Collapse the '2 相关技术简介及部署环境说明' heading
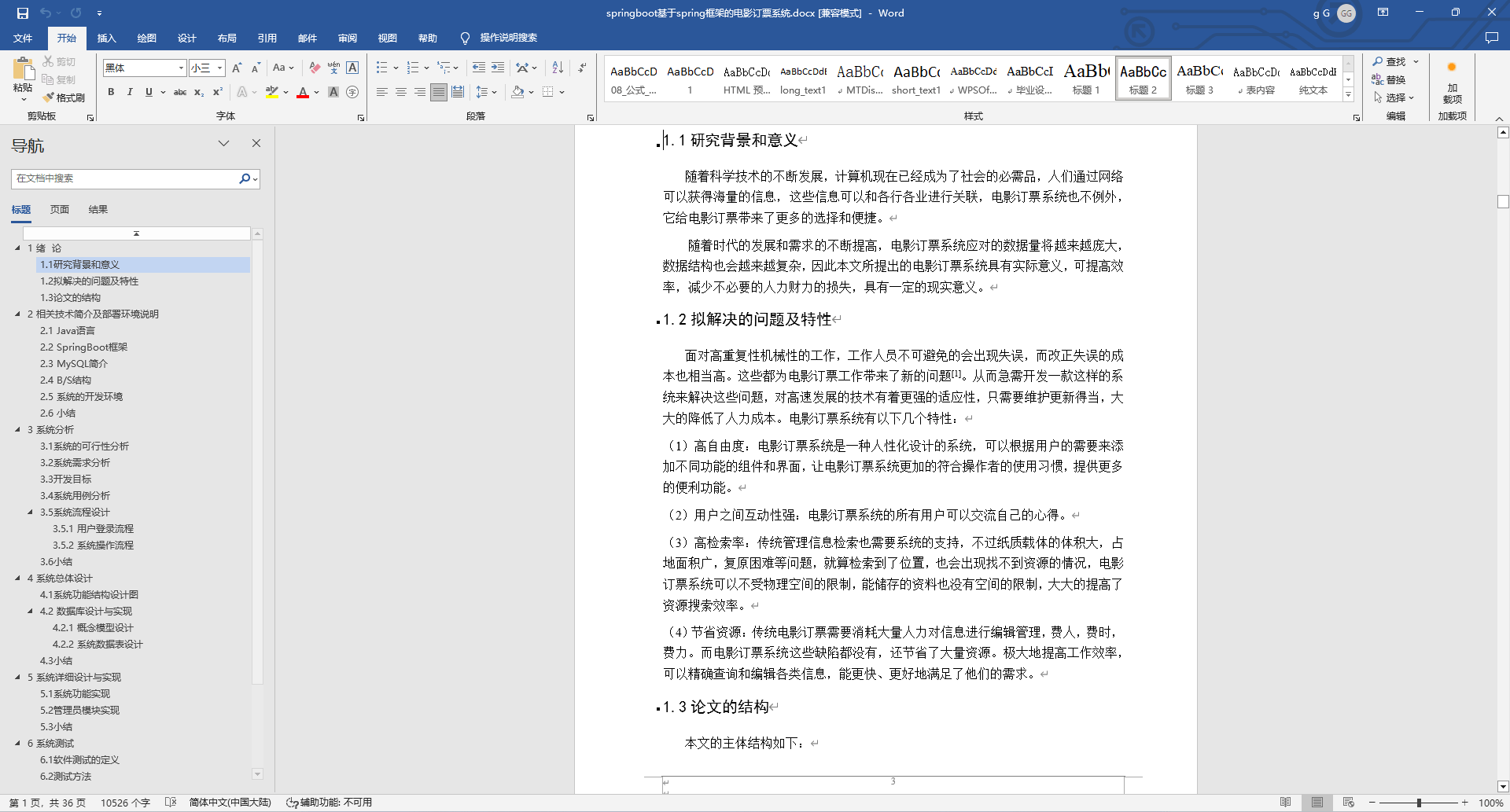Viewport: 1510px width, 812px height. (x=17, y=314)
